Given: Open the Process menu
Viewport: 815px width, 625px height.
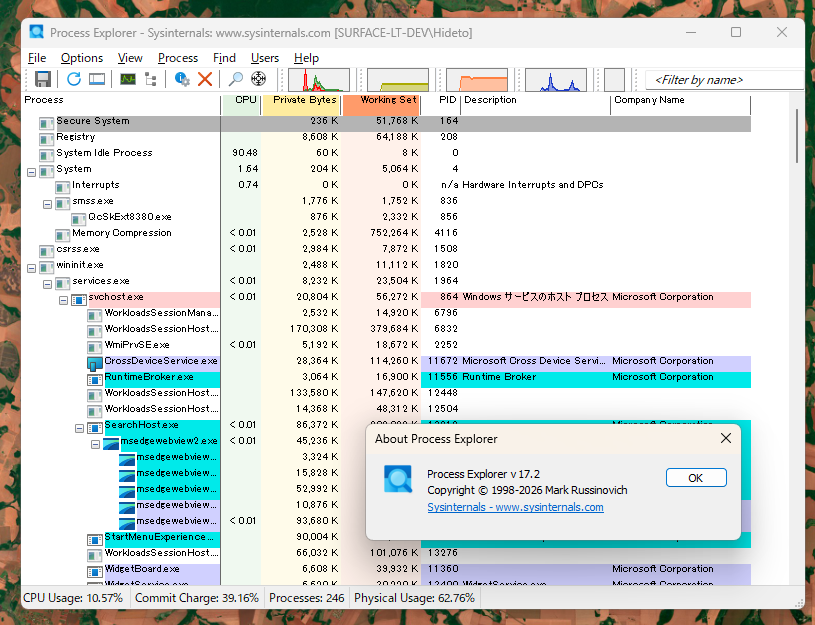Looking at the screenshot, I should click(x=178, y=58).
